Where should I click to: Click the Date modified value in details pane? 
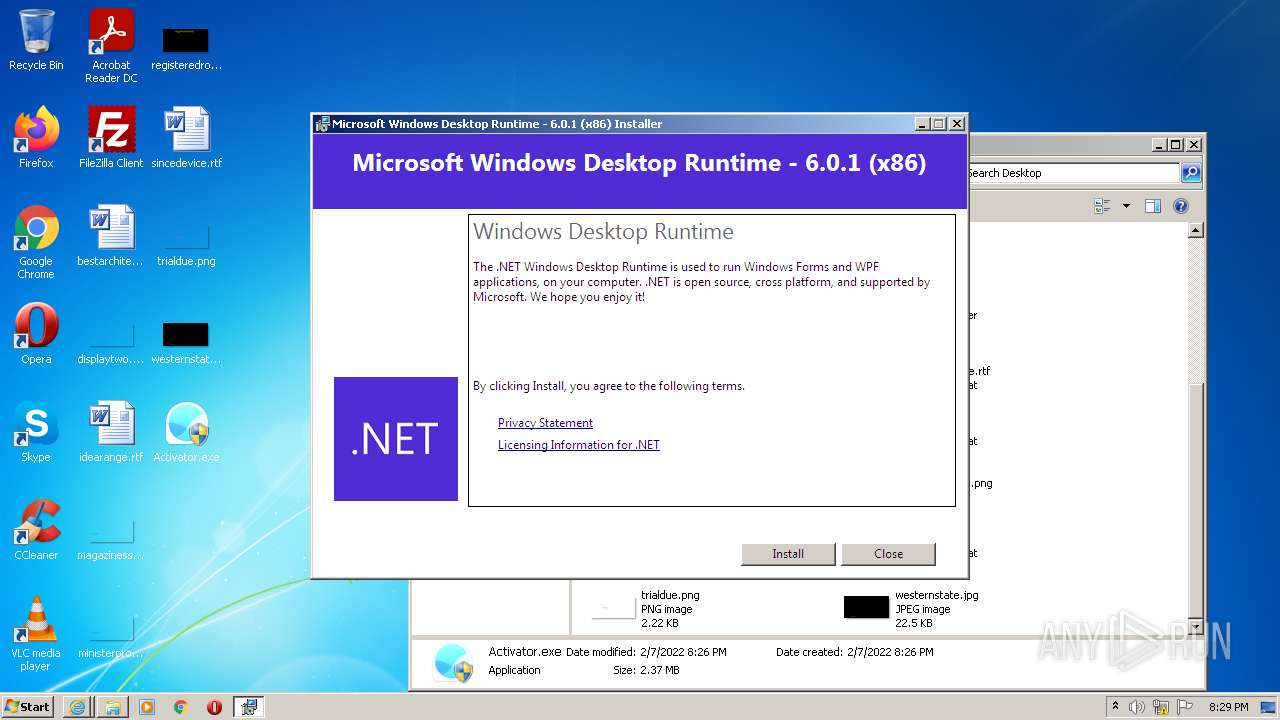pyautogui.click(x=682, y=652)
